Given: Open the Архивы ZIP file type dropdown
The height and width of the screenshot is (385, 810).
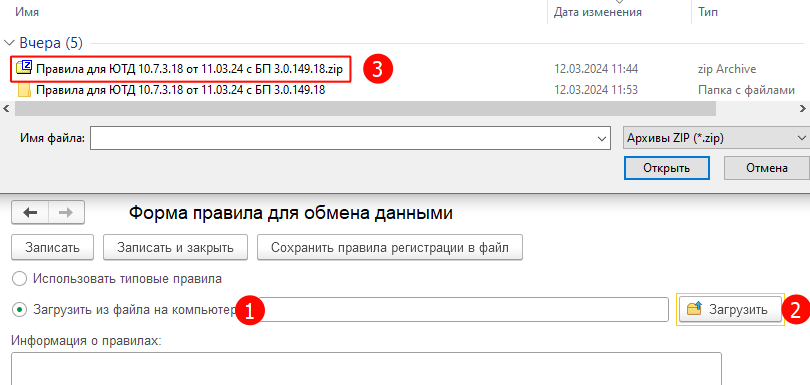Looking at the screenshot, I should [716, 138].
